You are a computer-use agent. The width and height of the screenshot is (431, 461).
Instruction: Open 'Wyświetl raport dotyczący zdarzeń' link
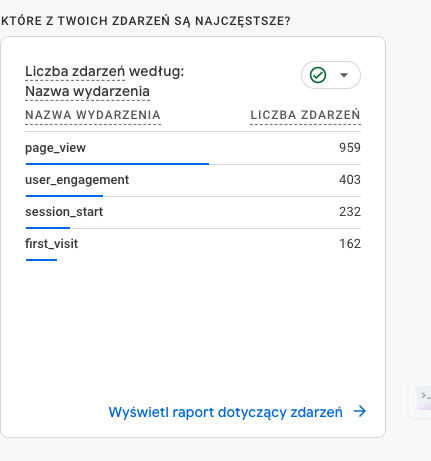click(225, 412)
